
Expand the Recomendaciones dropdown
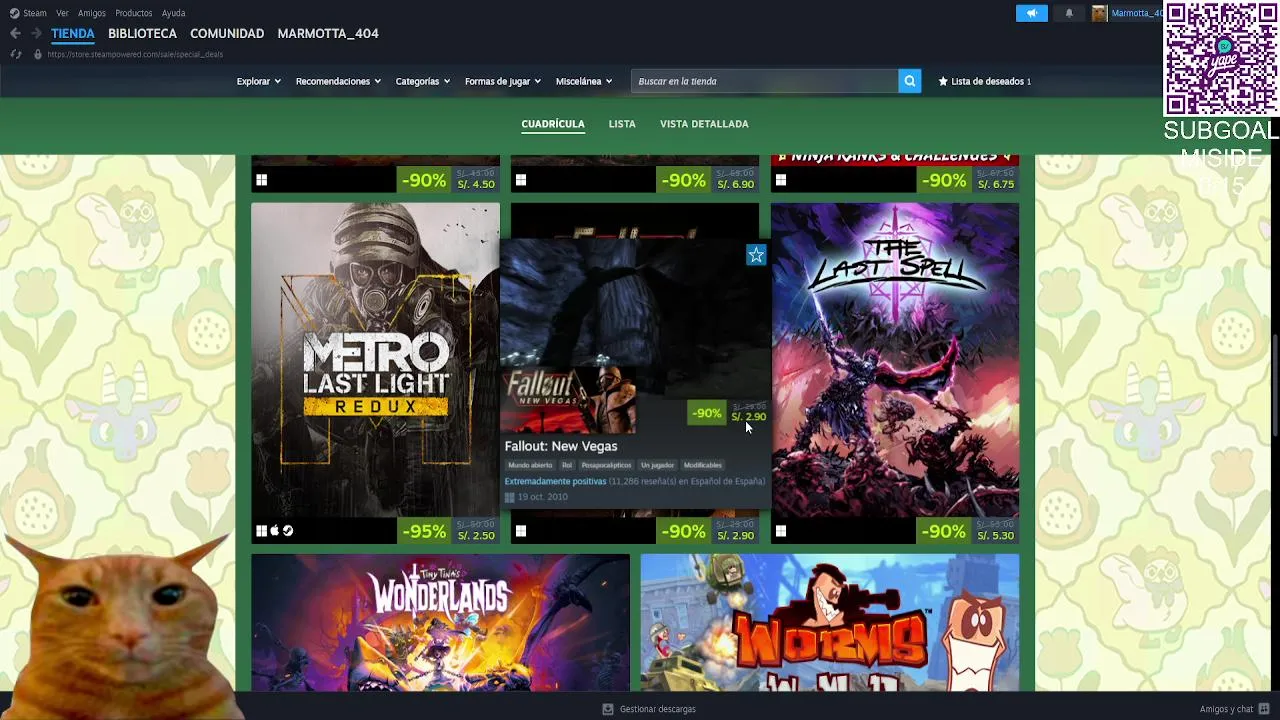pos(338,81)
